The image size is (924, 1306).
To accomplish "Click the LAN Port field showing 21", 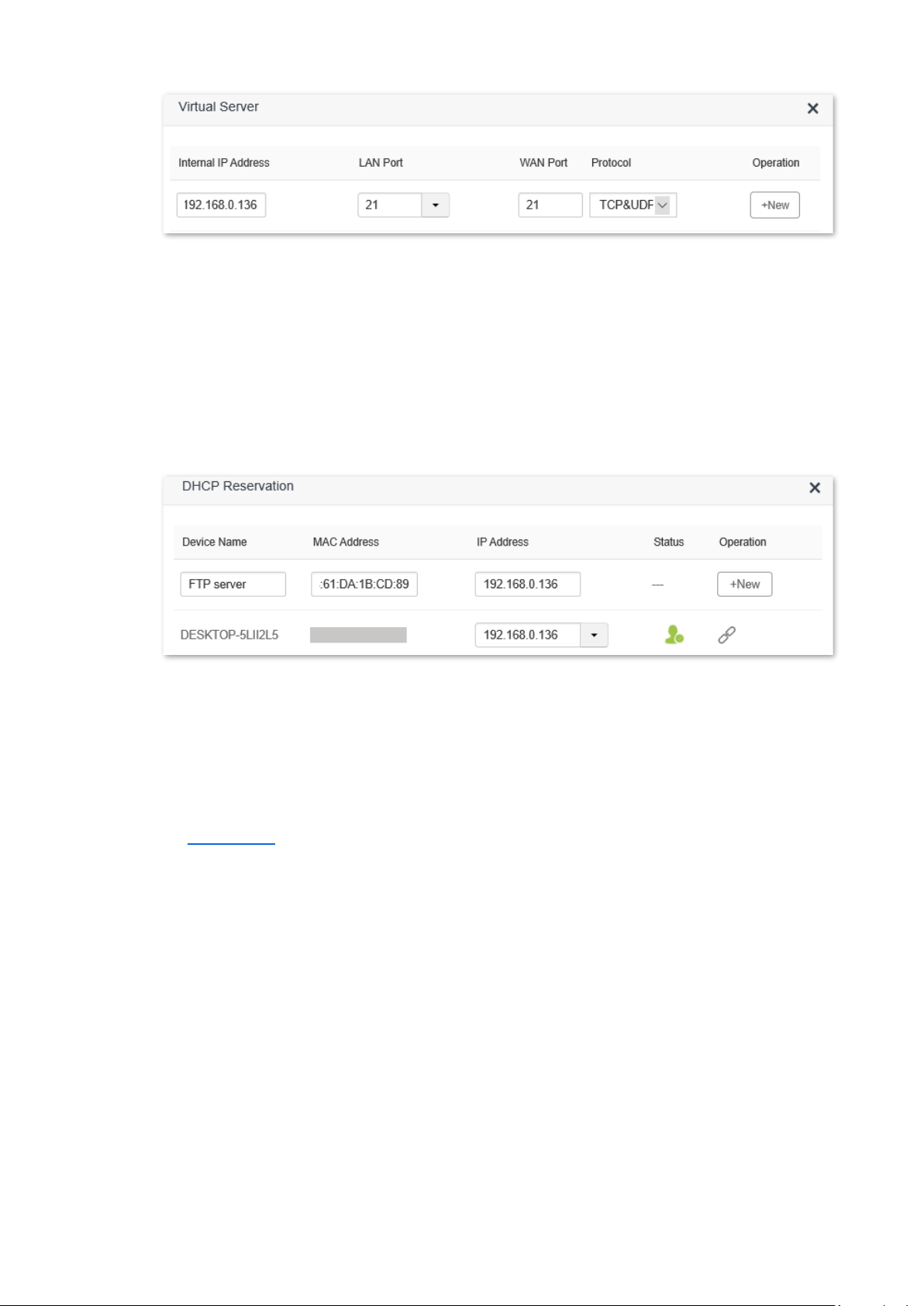I will point(389,205).
